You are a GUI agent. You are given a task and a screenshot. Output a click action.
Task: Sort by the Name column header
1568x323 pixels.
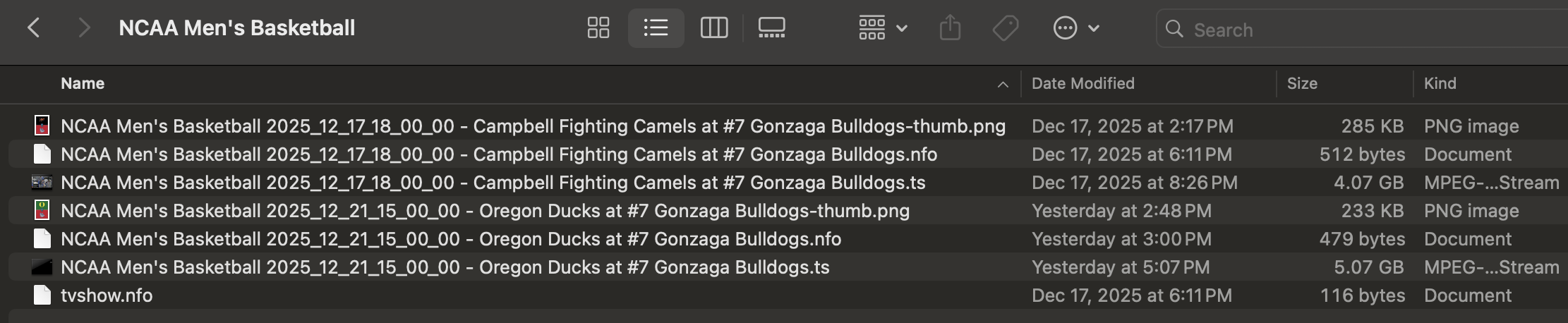[x=83, y=83]
